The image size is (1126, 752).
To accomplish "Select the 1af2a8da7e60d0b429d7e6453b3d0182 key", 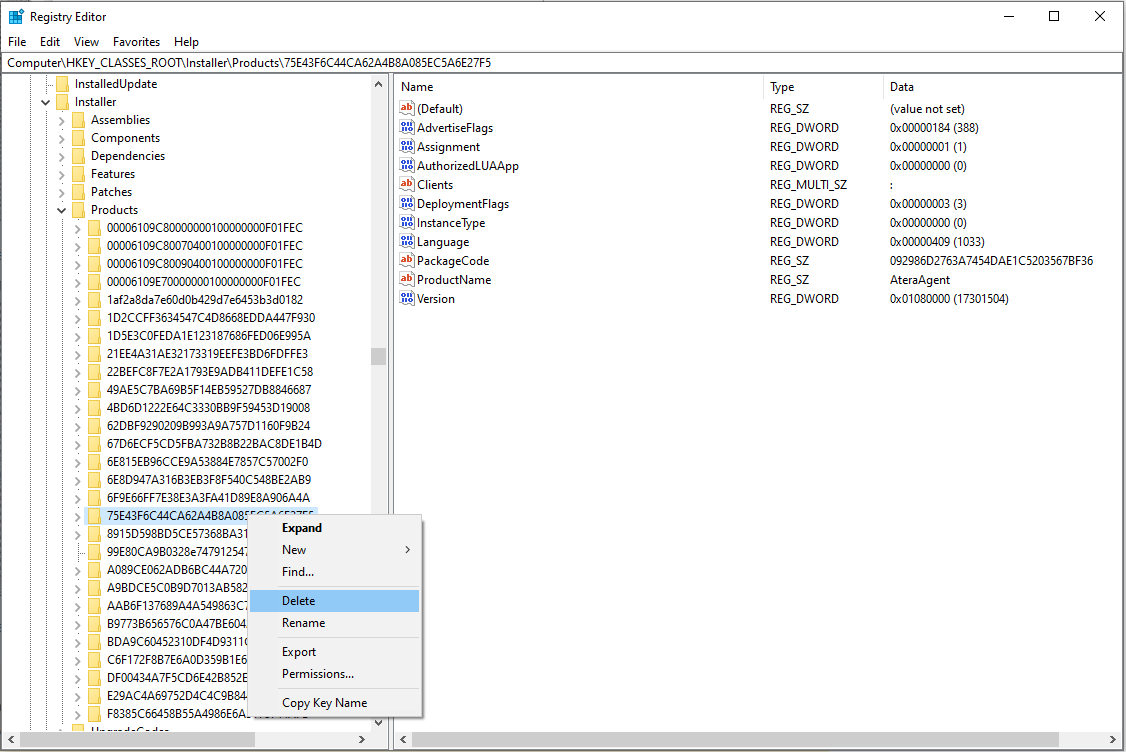I will coord(205,299).
